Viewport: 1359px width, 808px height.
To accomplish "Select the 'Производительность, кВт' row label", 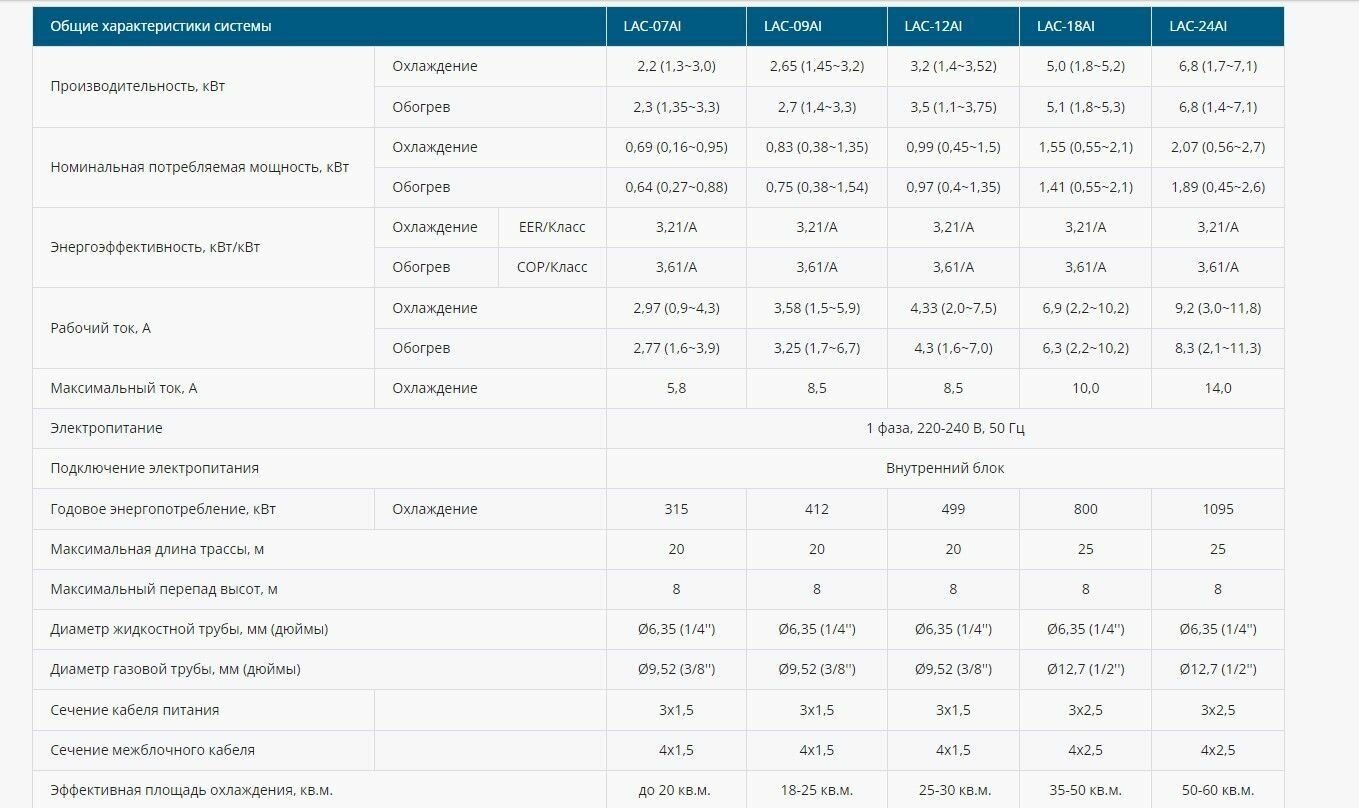I will [x=138, y=86].
